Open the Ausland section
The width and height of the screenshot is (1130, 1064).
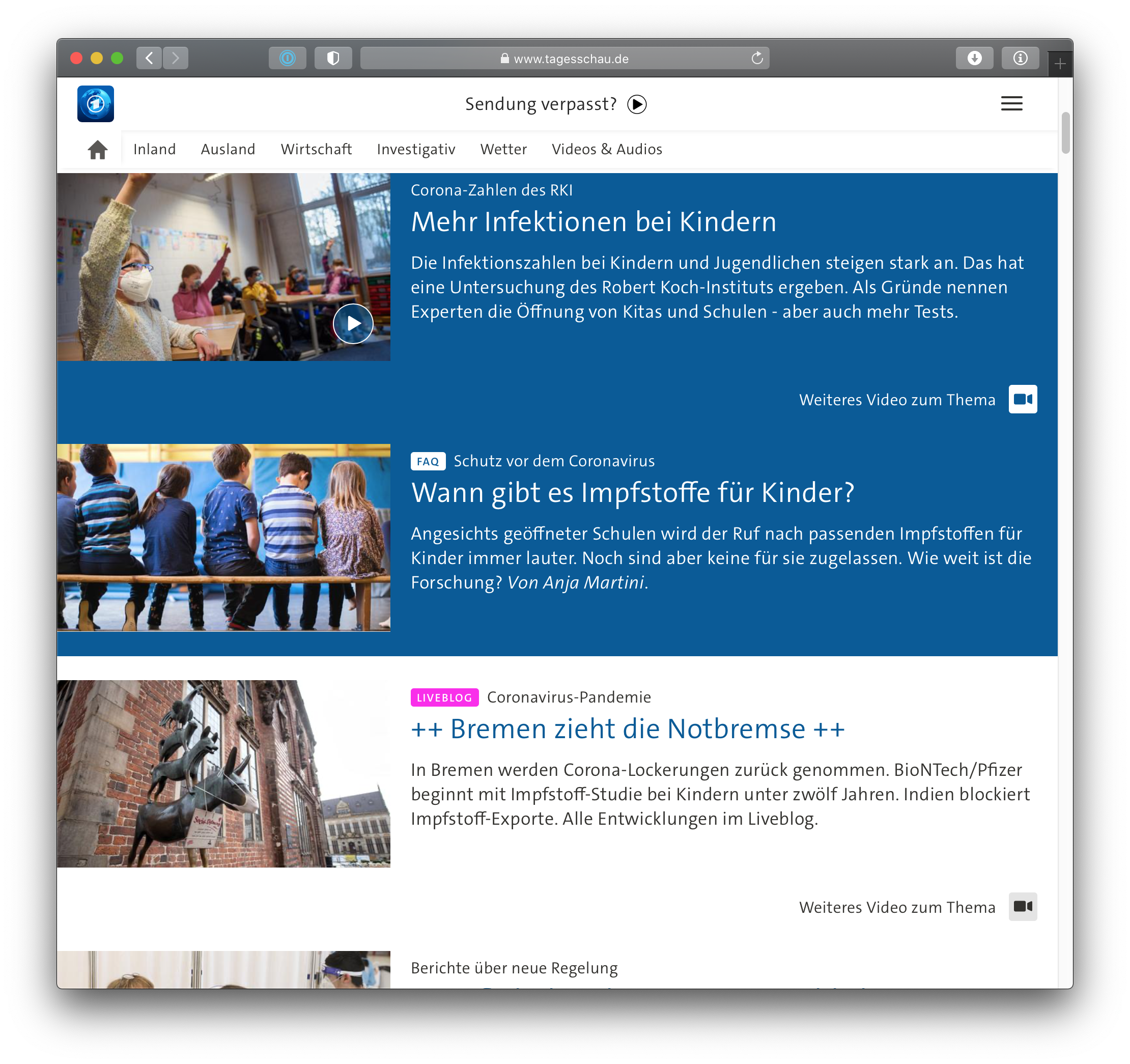click(228, 150)
